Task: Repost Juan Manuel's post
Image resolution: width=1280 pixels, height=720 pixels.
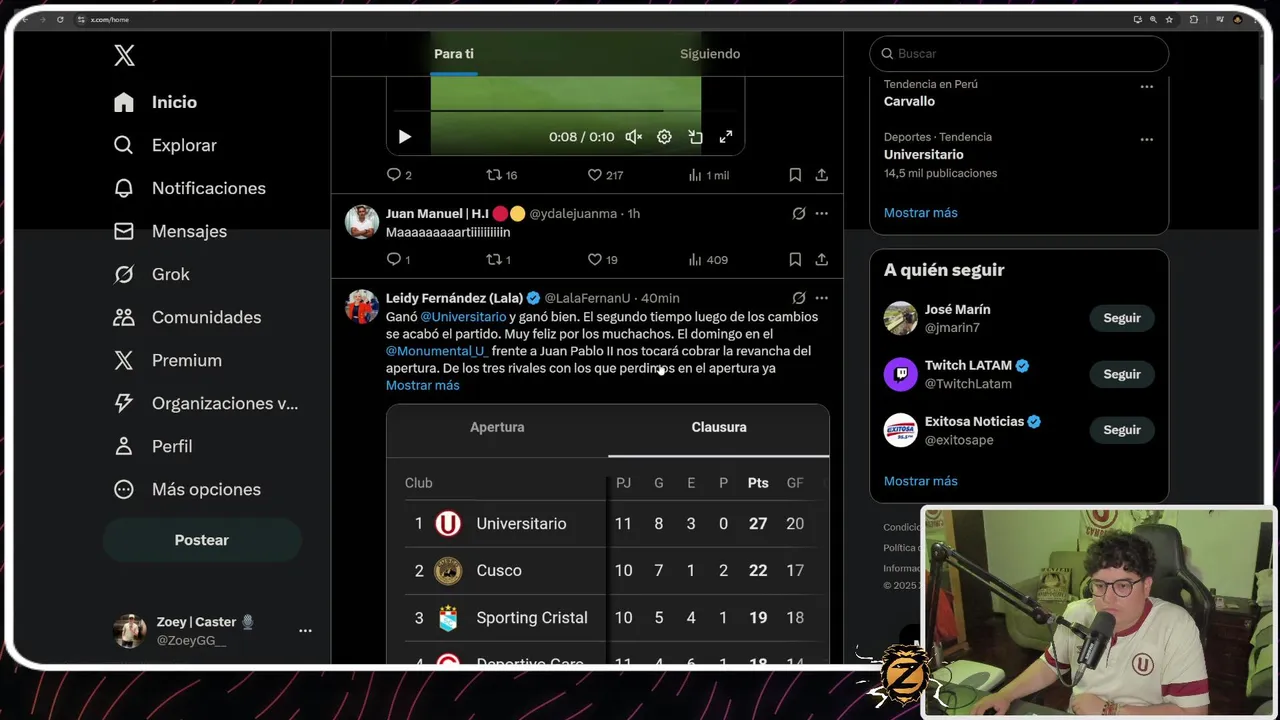Action: coord(498,260)
